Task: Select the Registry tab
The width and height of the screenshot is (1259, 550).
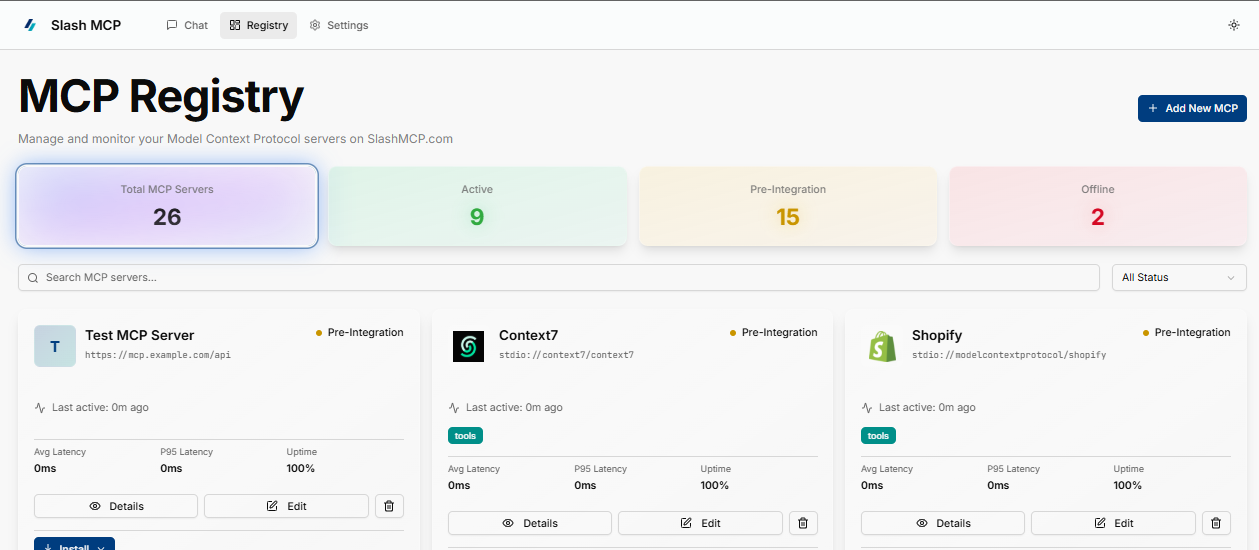Action: [x=259, y=25]
